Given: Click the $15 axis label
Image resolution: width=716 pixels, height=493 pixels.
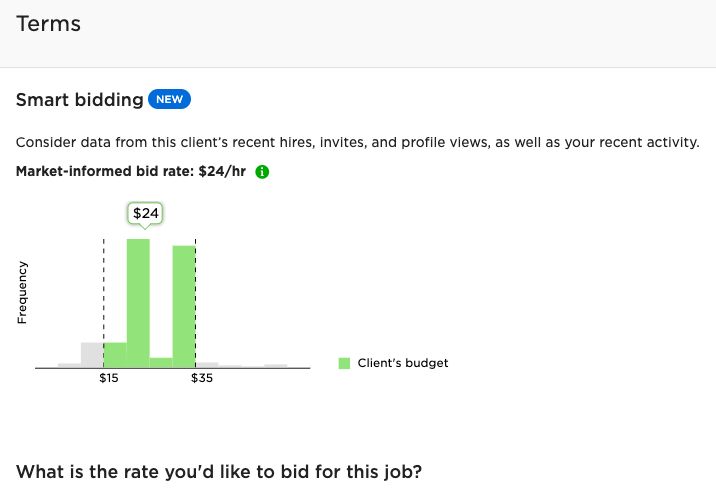Looking at the screenshot, I should point(108,378).
